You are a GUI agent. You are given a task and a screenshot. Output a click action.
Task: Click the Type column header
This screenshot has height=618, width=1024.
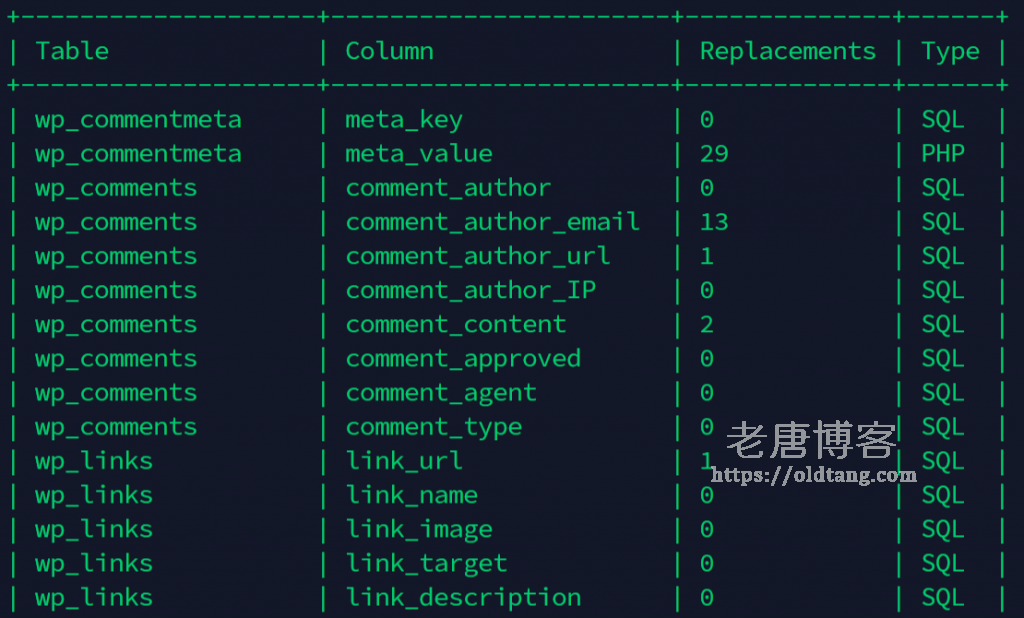pyautogui.click(x=950, y=52)
